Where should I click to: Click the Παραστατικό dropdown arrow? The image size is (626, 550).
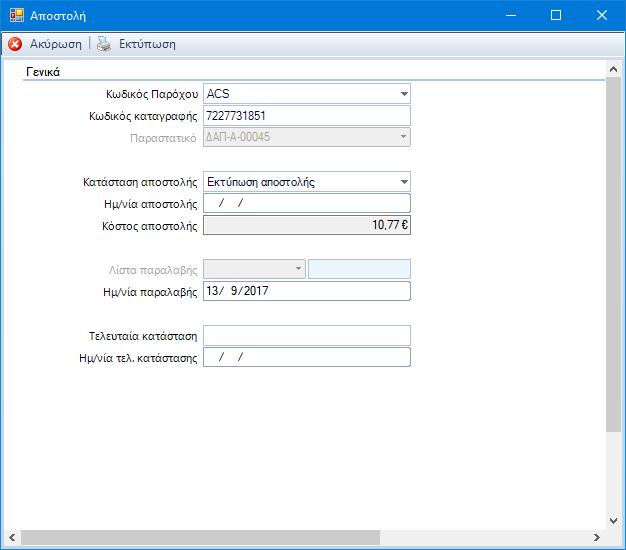404,137
